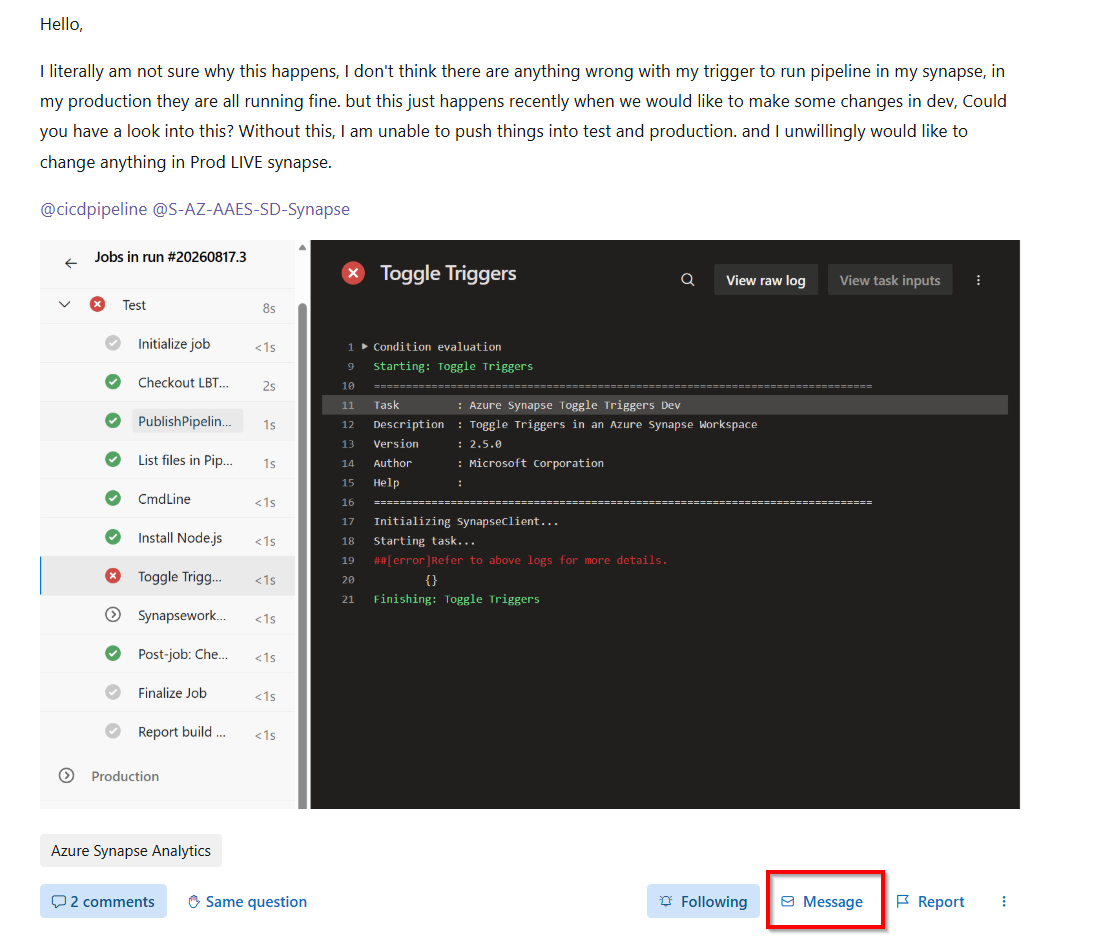Click the bell icon on Following
Image resolution: width=1108 pixels, height=939 pixels.
[666, 901]
